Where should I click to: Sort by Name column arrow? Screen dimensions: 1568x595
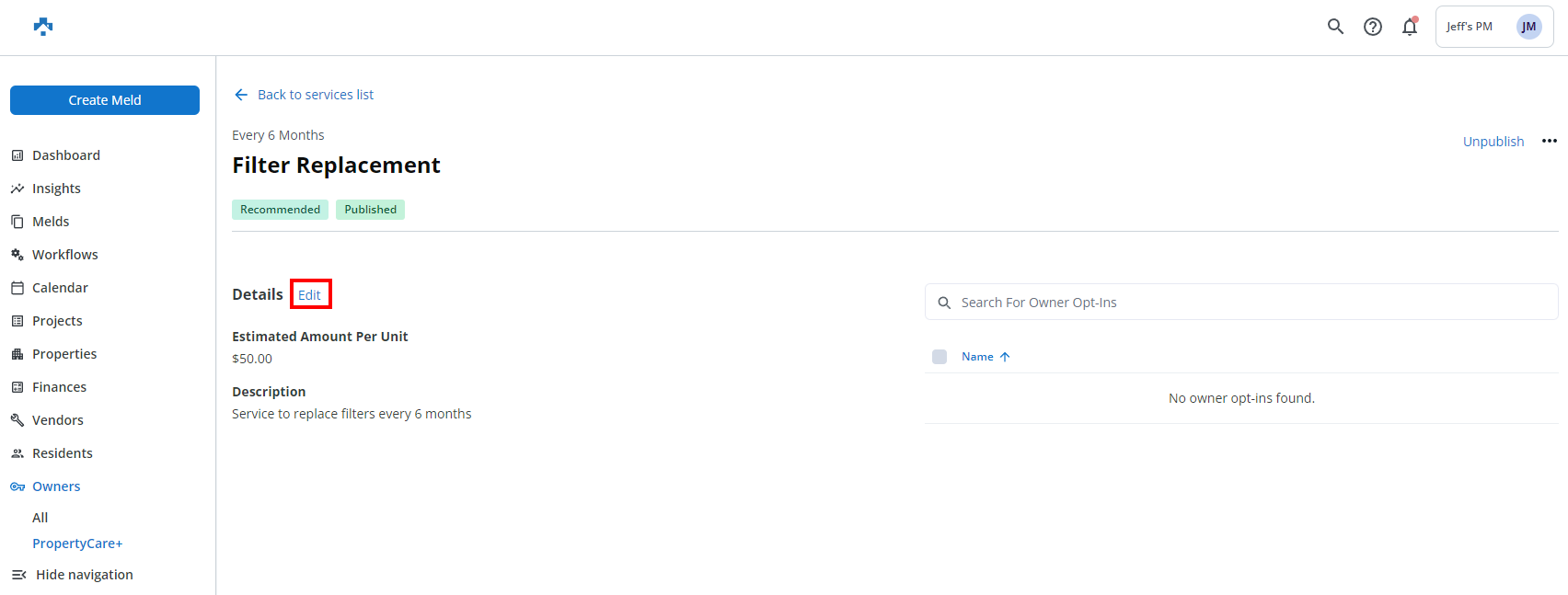1005,357
